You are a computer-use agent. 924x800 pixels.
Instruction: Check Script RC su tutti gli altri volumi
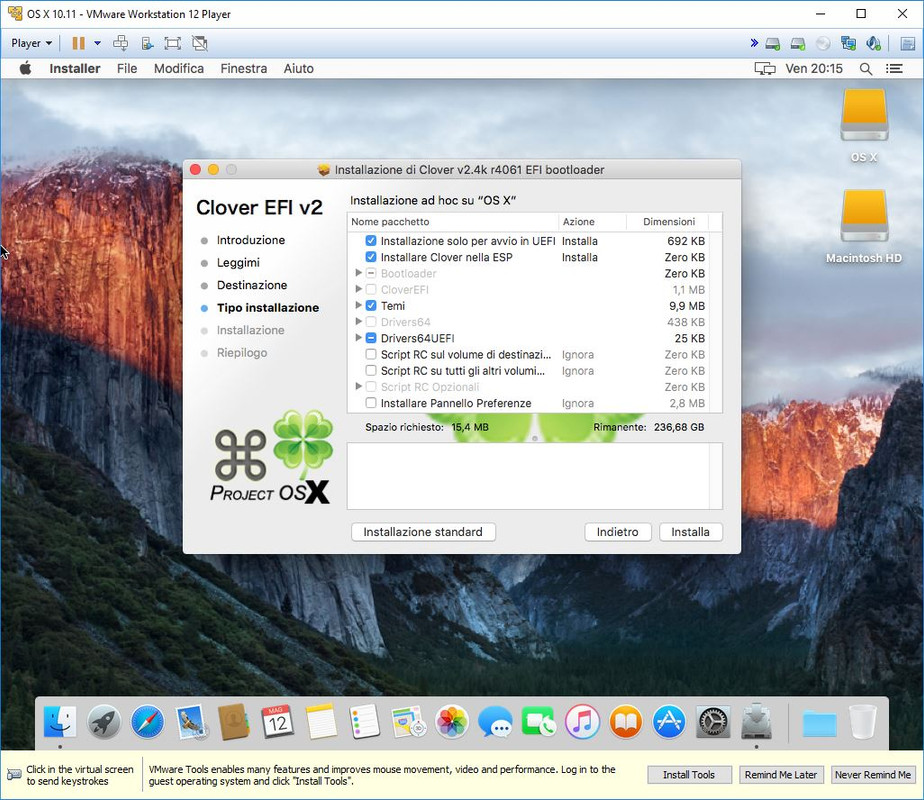coord(371,370)
